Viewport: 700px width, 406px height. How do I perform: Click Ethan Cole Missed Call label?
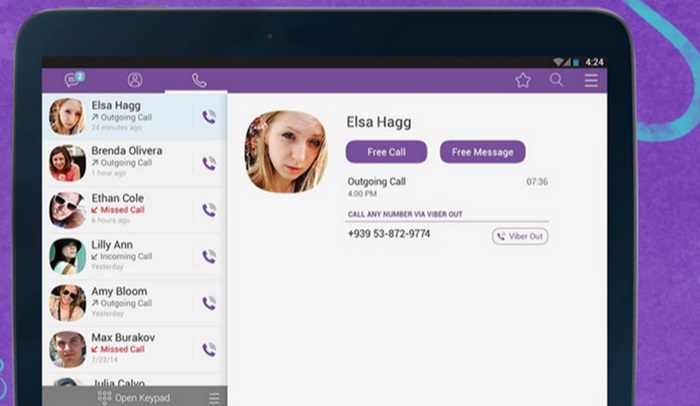pos(118,210)
